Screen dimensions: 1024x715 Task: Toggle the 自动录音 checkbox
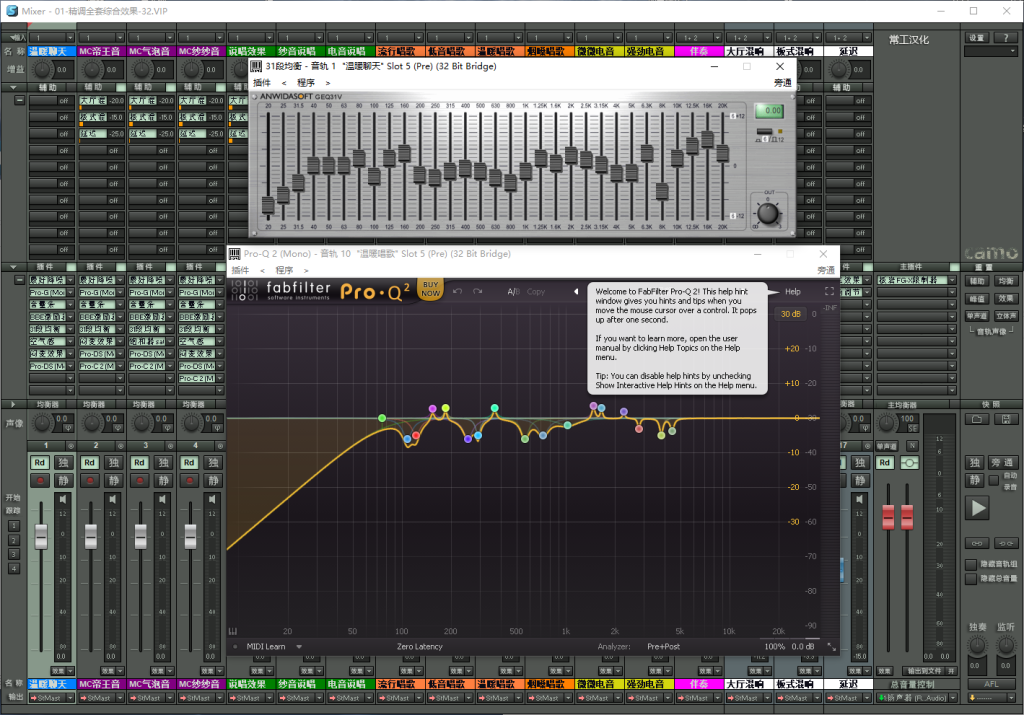(994, 481)
